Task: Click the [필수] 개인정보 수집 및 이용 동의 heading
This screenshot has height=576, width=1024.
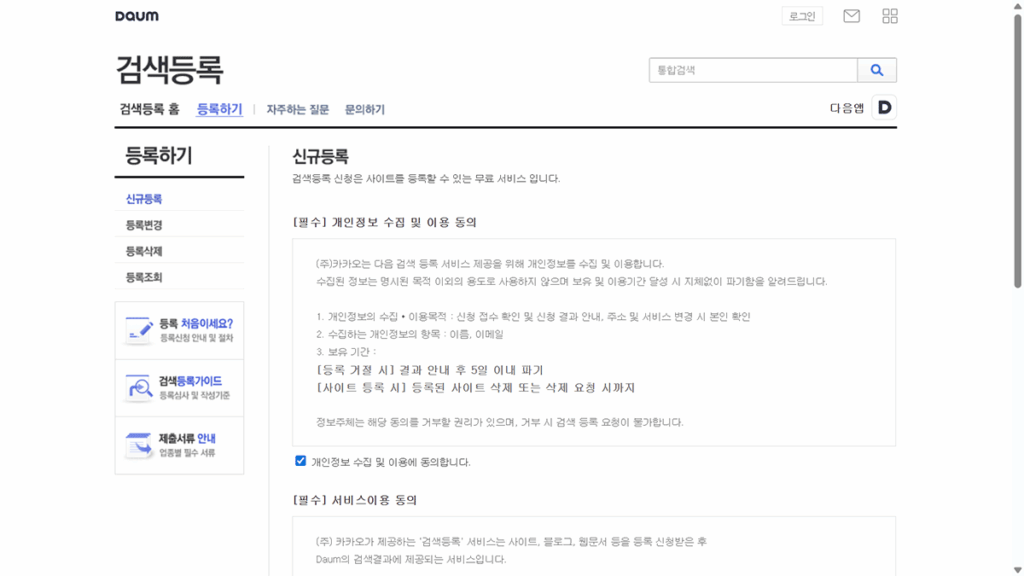Action: click(384, 223)
